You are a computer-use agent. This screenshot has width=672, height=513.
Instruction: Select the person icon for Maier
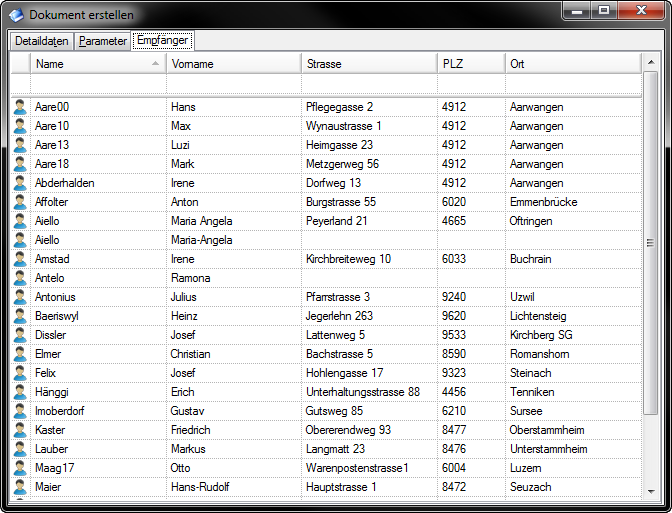(x=20, y=487)
